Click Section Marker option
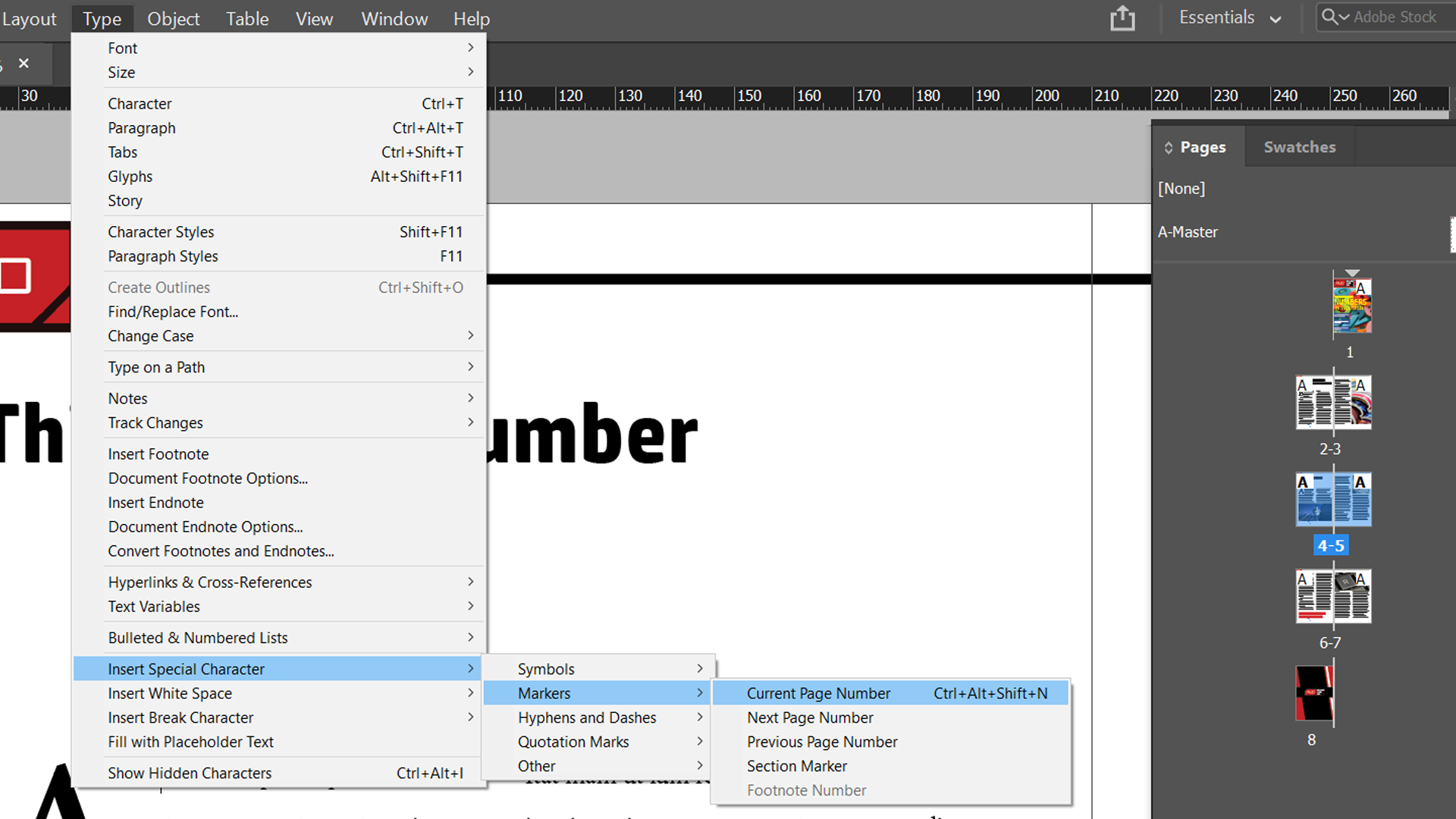 pyautogui.click(x=796, y=766)
